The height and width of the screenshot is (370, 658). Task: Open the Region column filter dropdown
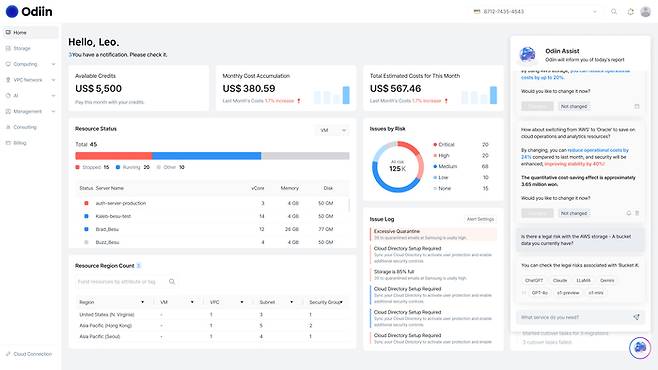(142, 302)
